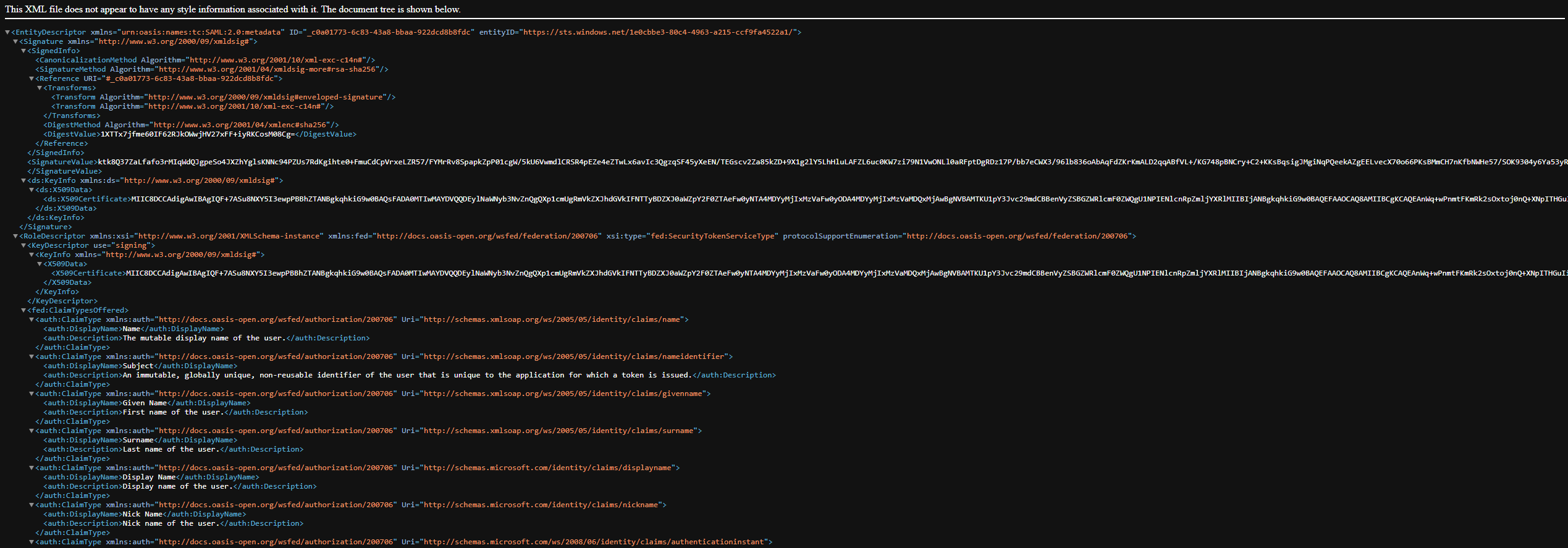Collapse the SignedInfo node
The height and width of the screenshot is (548, 1568).
[23, 51]
